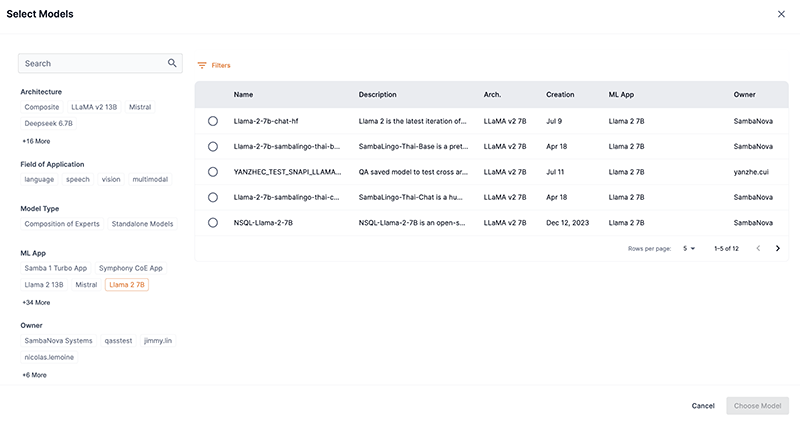The width and height of the screenshot is (800, 421).
Task: Open the Filters icon button
Action: coord(202,65)
